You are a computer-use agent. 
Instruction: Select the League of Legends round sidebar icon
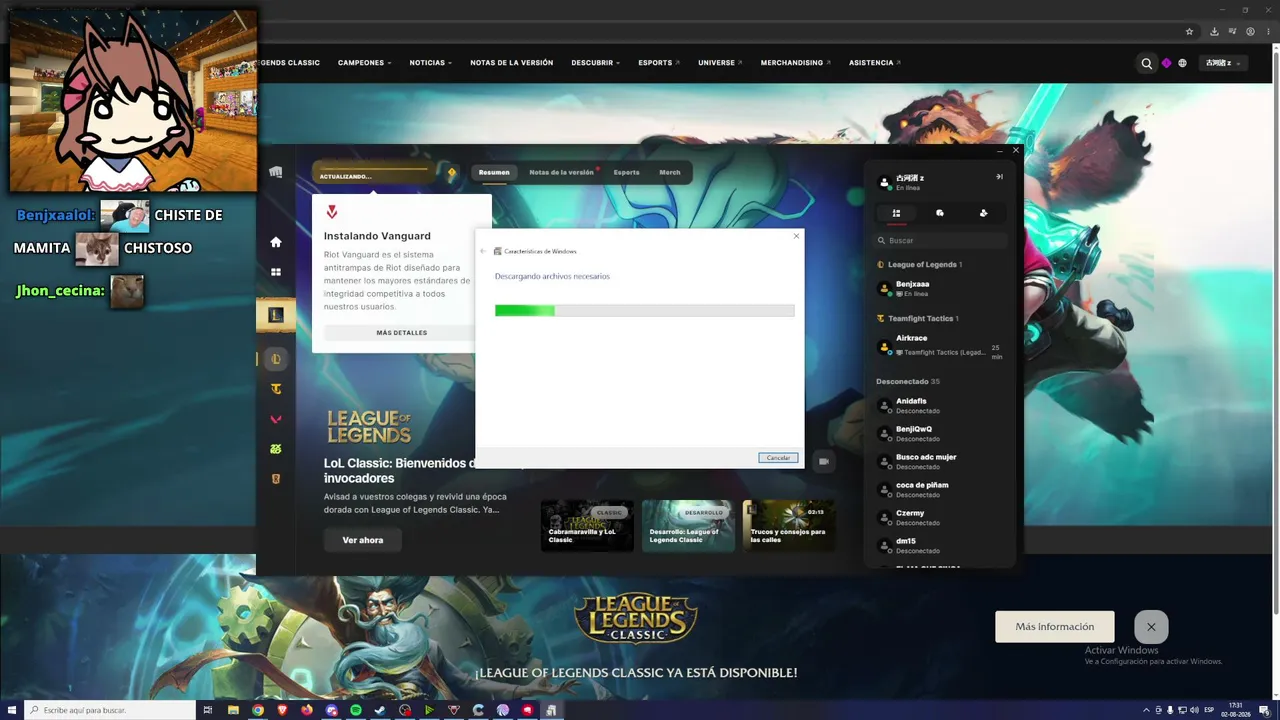point(276,359)
